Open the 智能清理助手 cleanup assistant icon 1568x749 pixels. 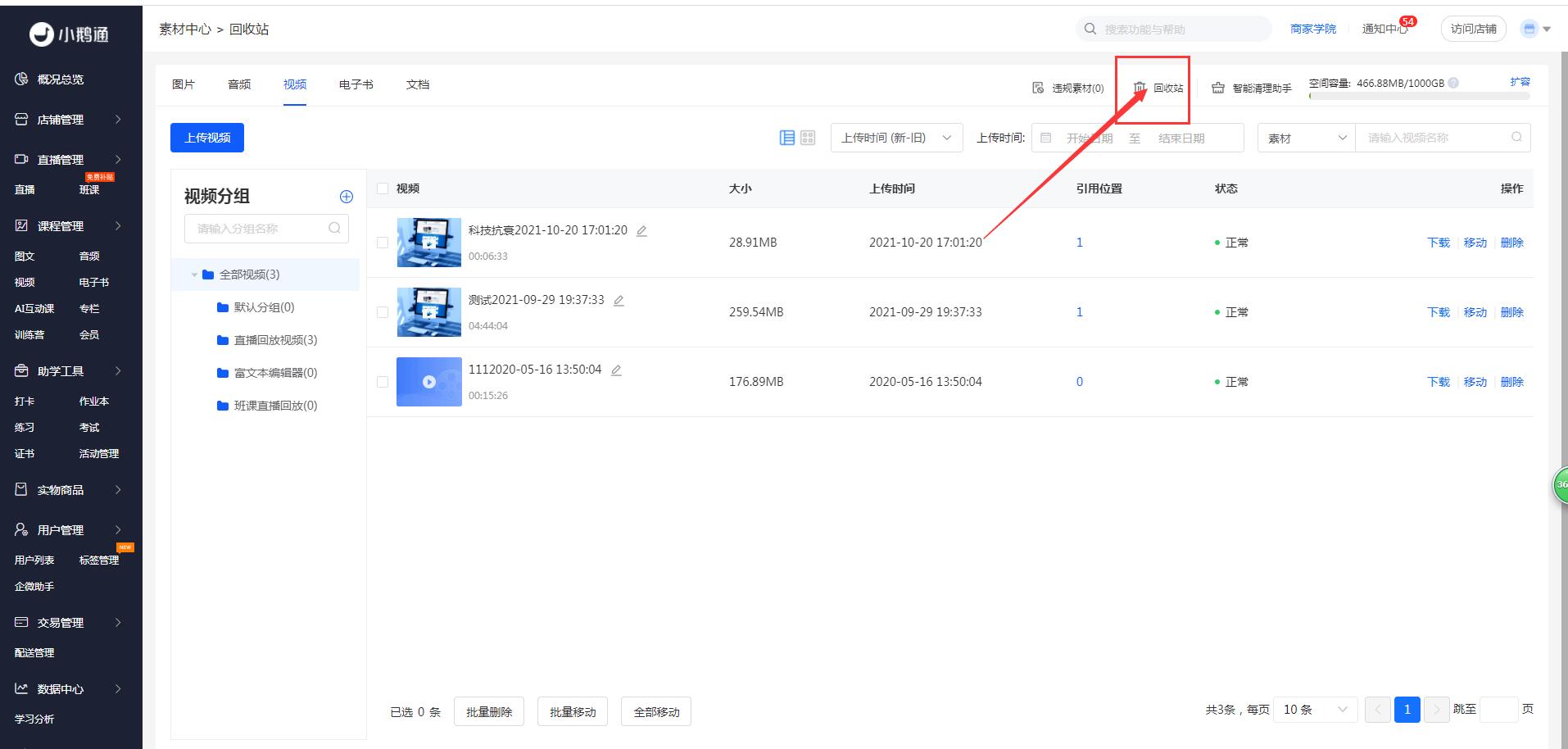pos(1218,88)
